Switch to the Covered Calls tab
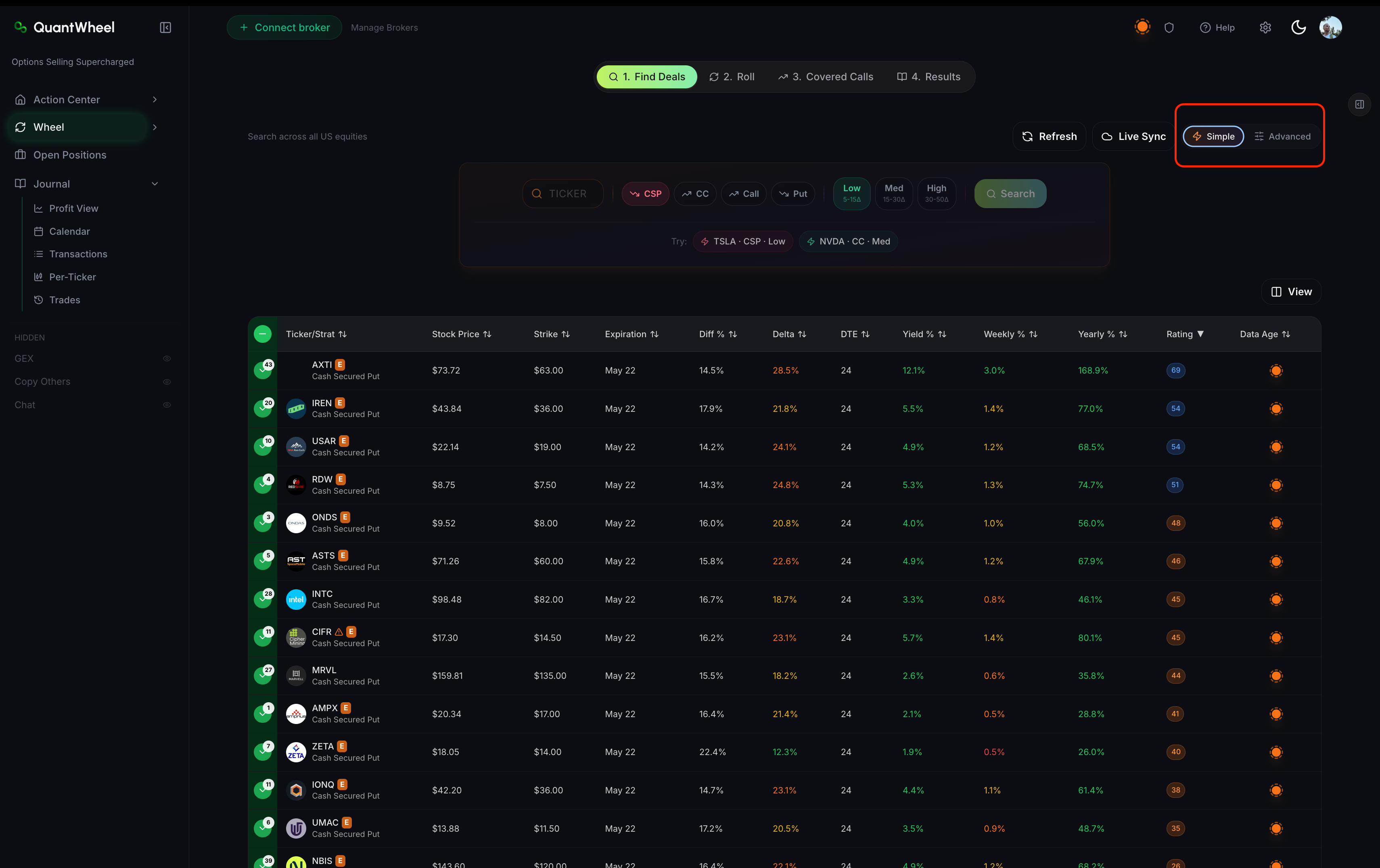 826,77
